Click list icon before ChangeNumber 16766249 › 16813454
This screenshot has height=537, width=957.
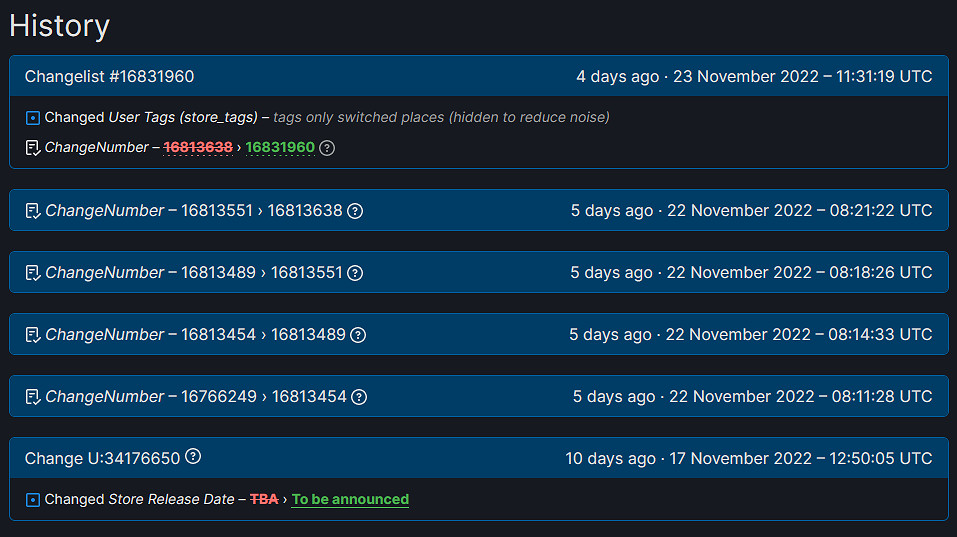(x=32, y=397)
